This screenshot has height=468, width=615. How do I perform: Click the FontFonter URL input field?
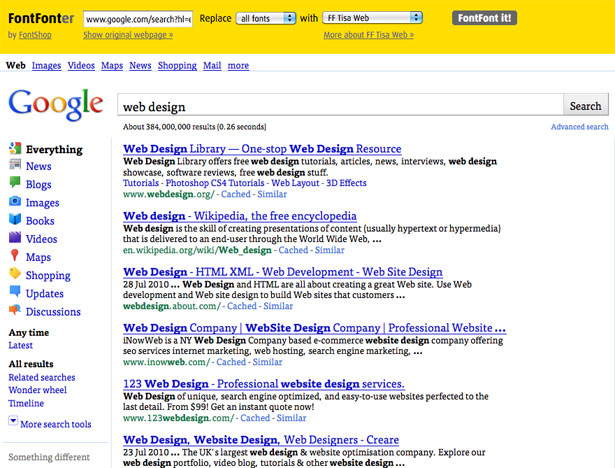pyautogui.click(x=138, y=19)
